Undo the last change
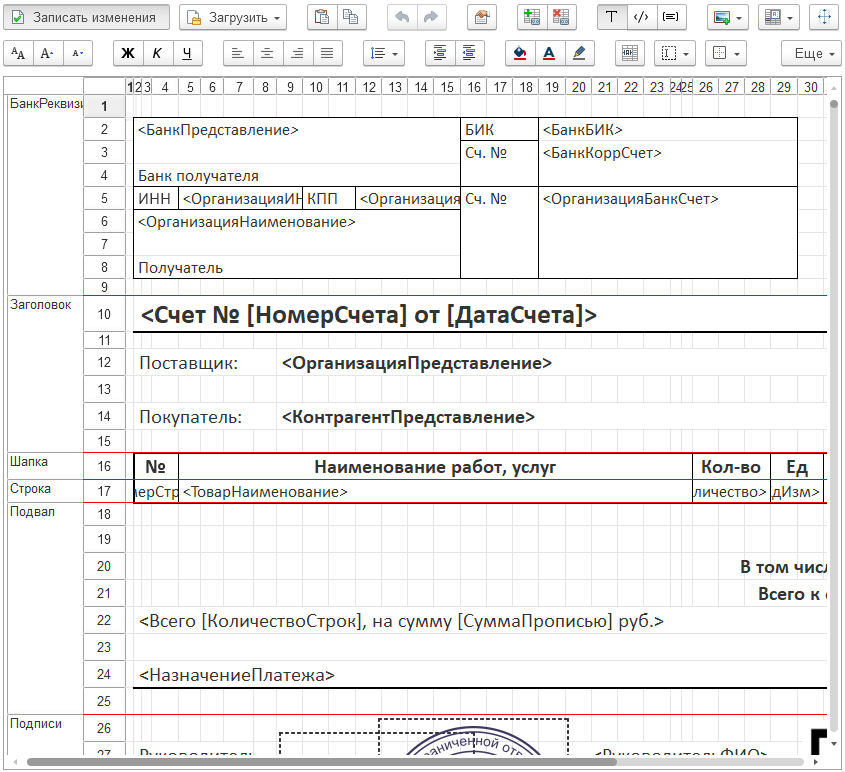845x772 pixels. [402, 17]
